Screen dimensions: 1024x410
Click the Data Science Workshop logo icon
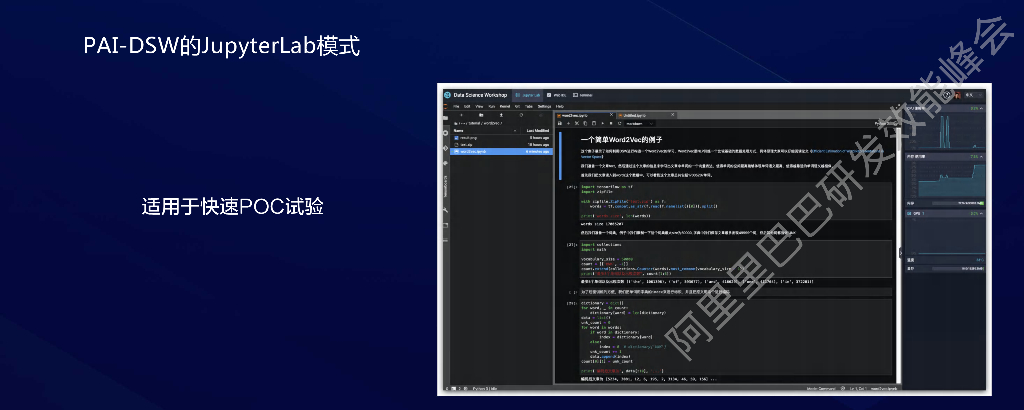click(x=447, y=95)
